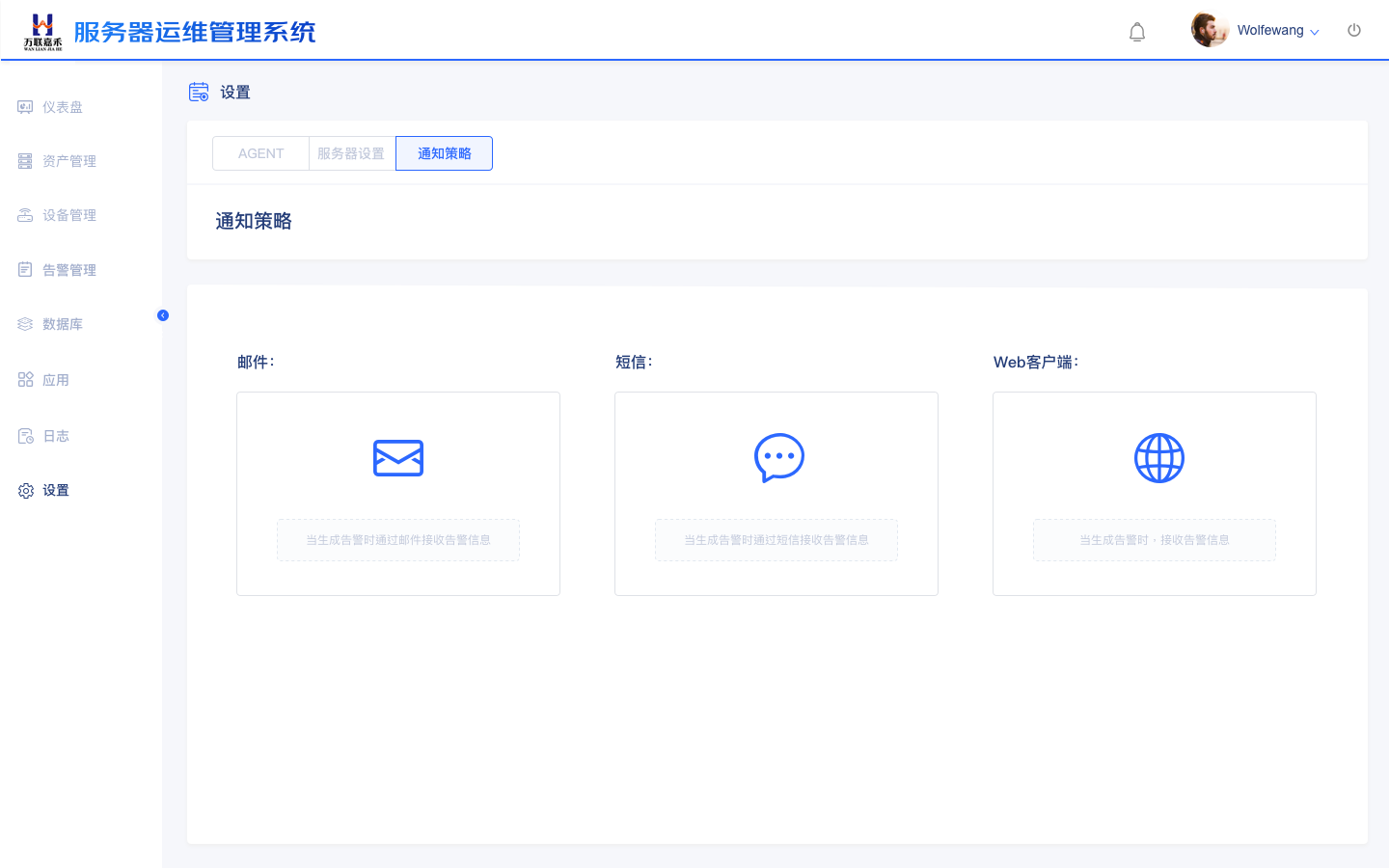
Task: Click the 告警管理 sidebar icon
Action: [25, 270]
